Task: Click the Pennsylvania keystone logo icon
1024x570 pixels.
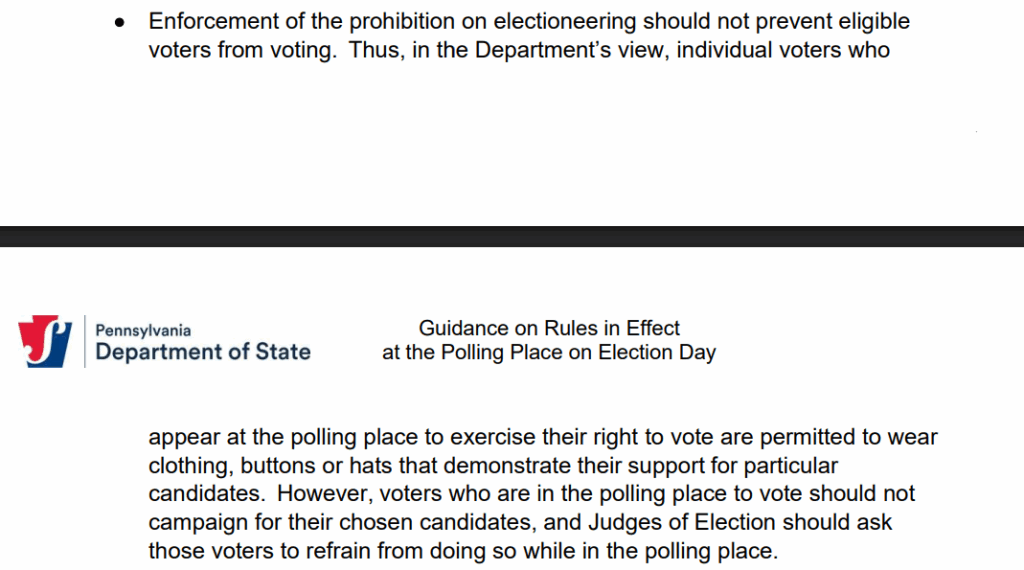Action: pyautogui.click(x=45, y=341)
